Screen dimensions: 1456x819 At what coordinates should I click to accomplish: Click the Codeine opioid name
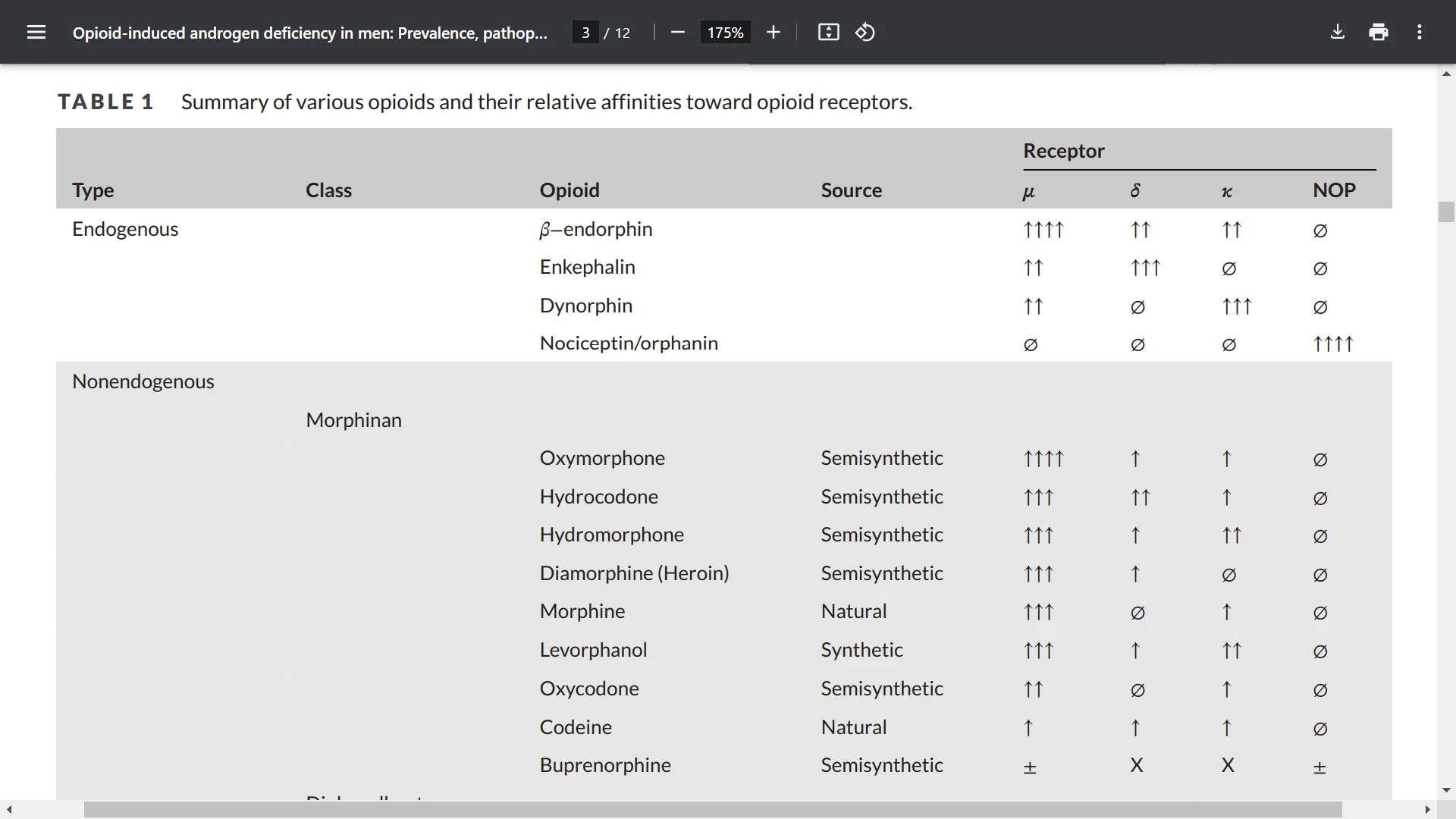576,727
